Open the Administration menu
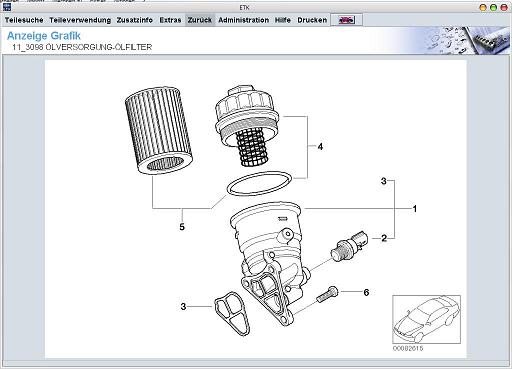 point(244,20)
